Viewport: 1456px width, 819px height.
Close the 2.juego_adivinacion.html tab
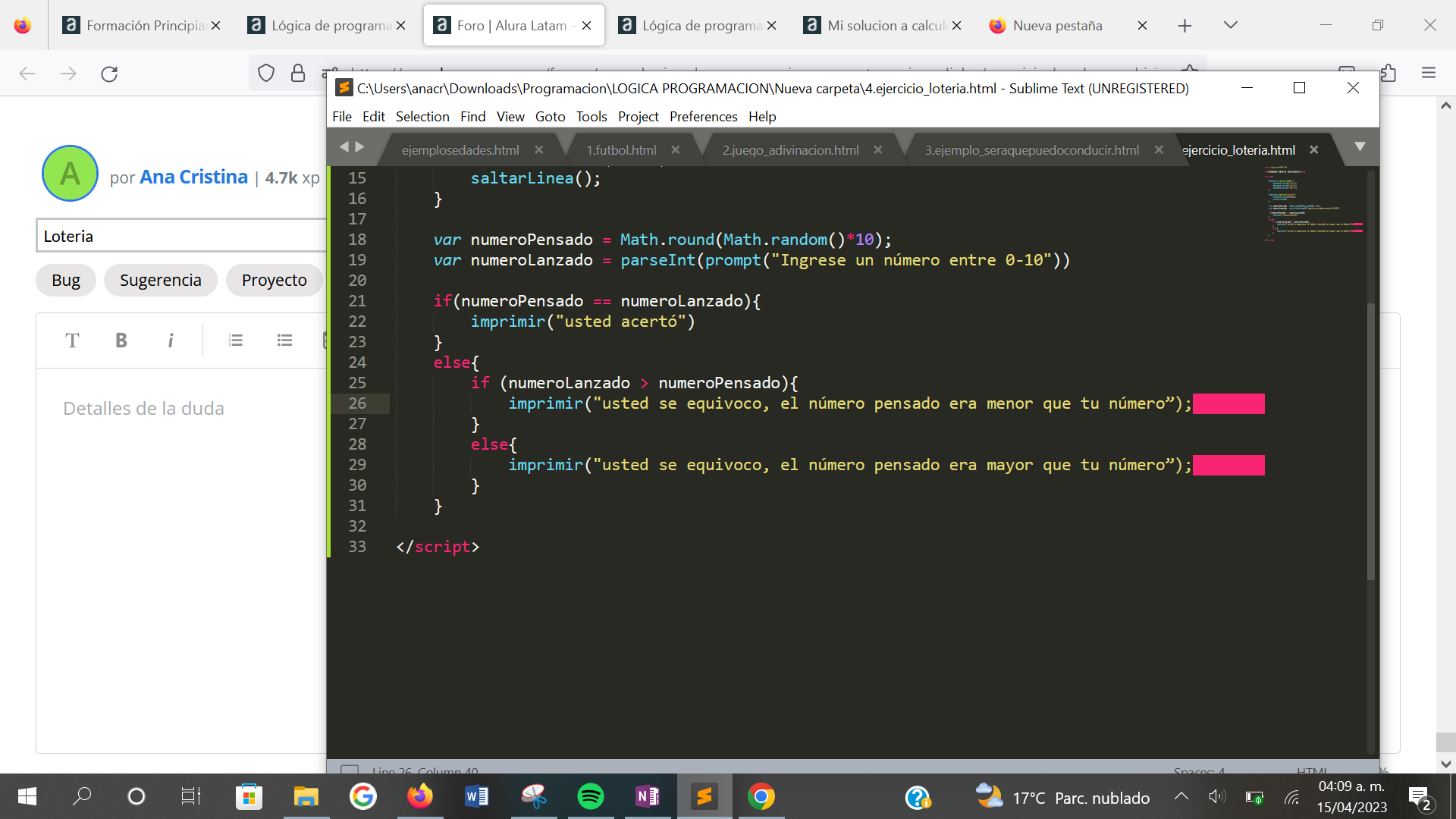coord(878,150)
